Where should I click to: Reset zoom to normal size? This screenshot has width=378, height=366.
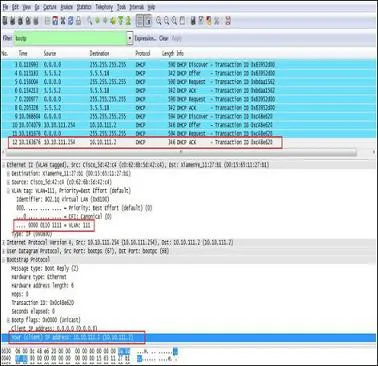174,21
